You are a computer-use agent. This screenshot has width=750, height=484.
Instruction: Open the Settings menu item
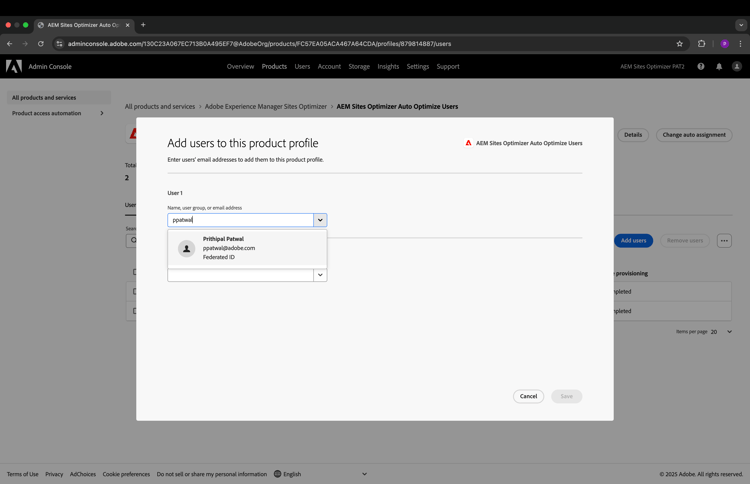coord(418,66)
